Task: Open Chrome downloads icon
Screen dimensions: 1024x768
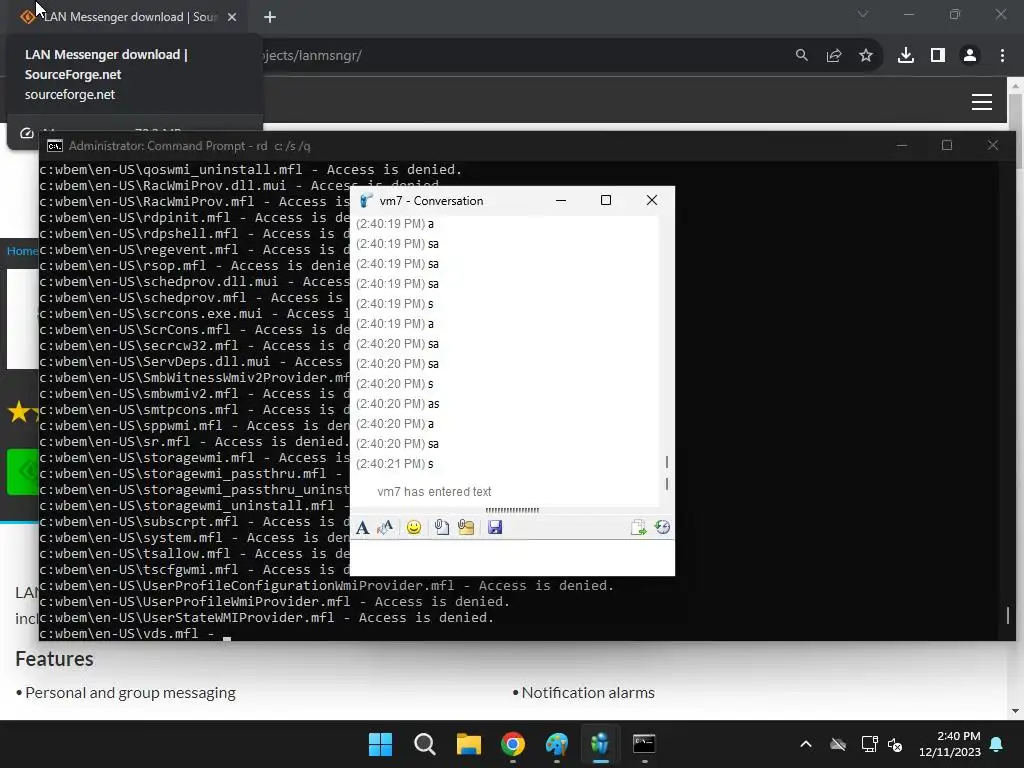Action: pyautogui.click(x=906, y=56)
